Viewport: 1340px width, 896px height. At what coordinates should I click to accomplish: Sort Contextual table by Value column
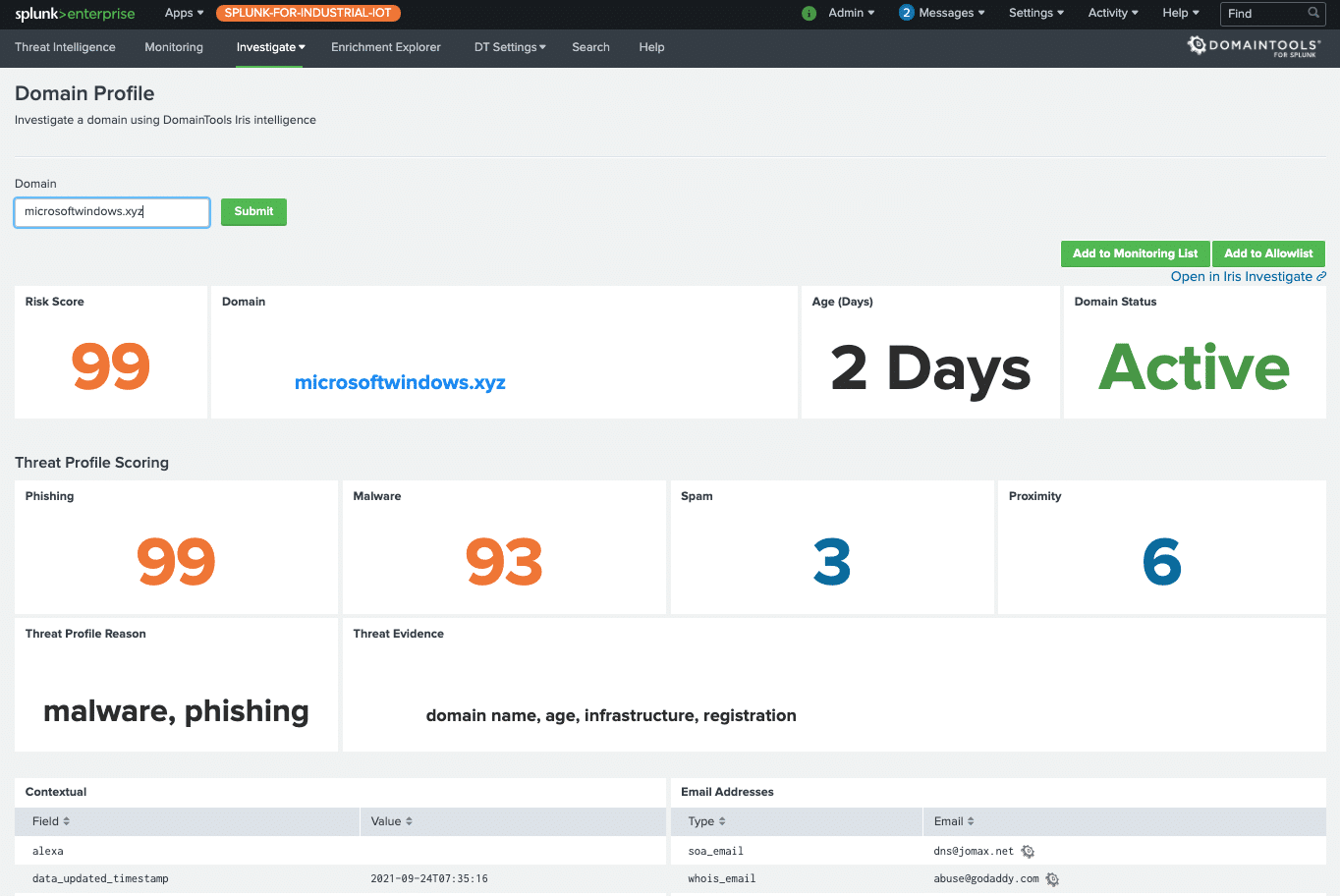(392, 821)
